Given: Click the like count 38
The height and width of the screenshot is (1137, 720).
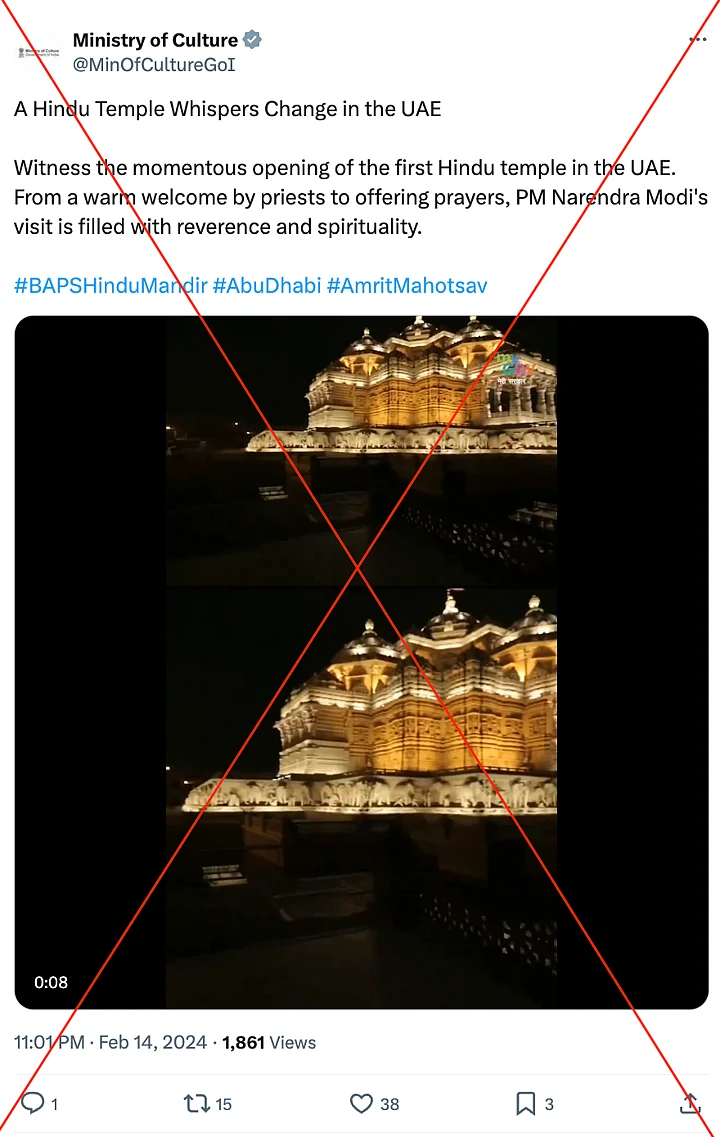Looking at the screenshot, I should click(389, 1104).
